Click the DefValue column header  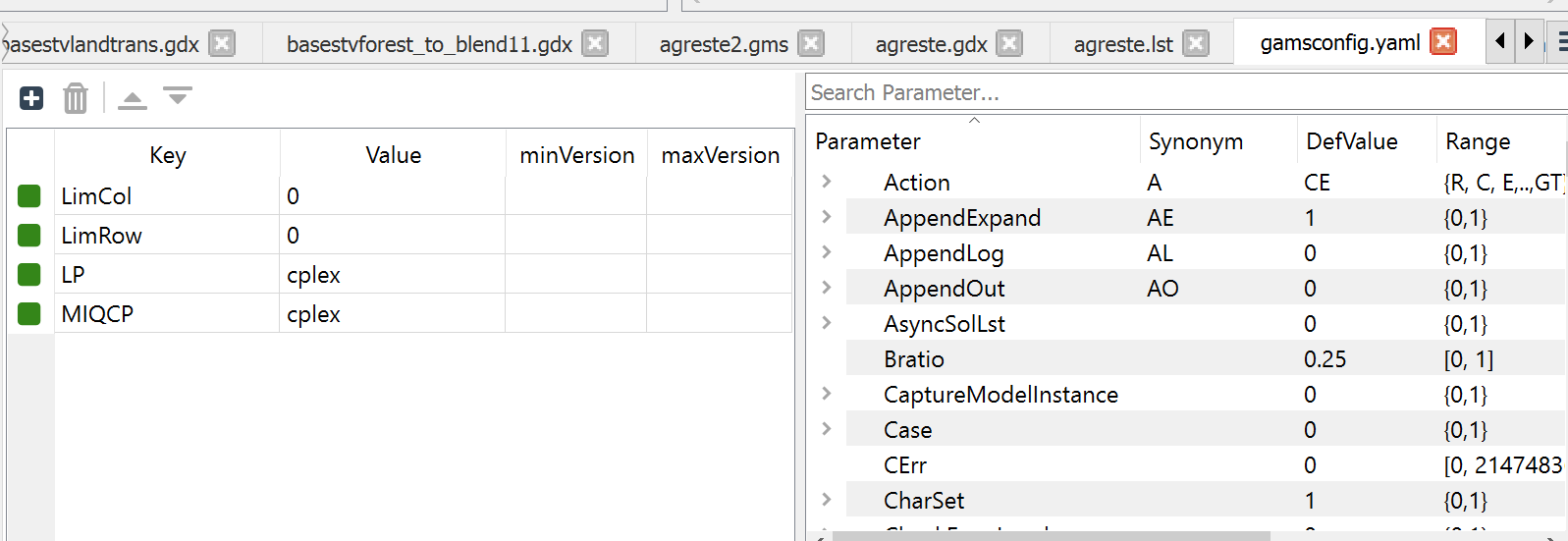(x=1351, y=141)
